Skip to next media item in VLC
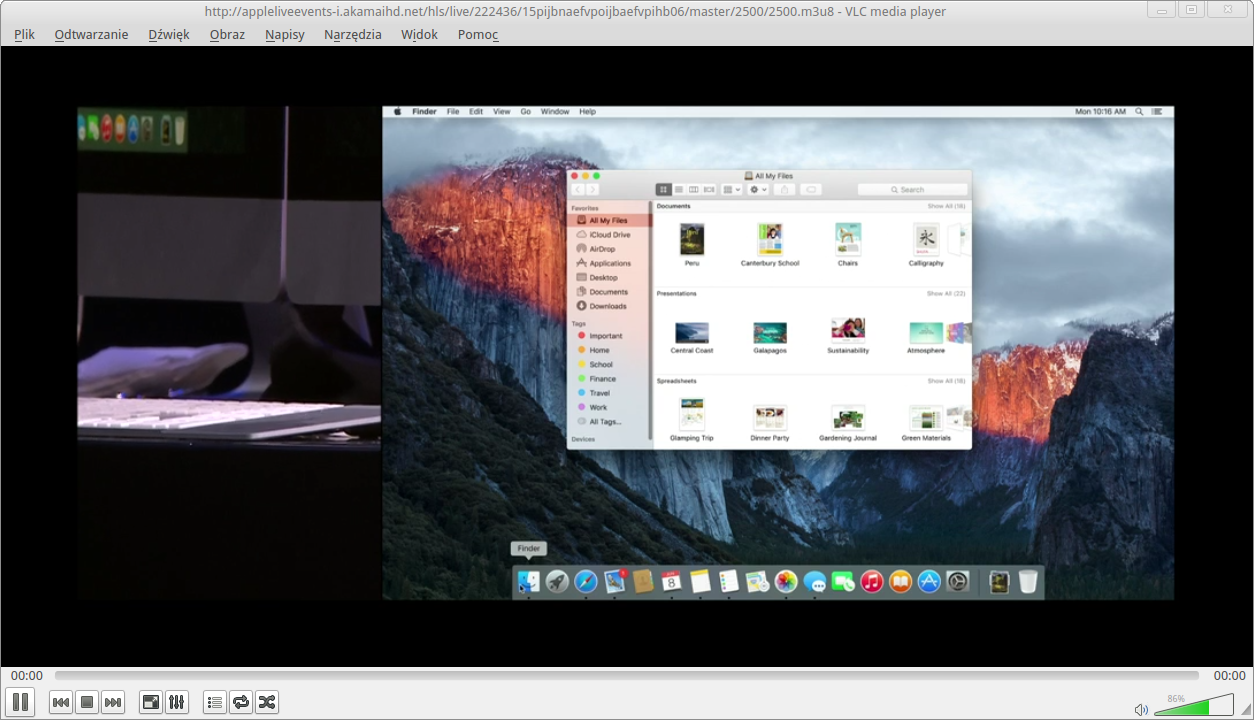This screenshot has width=1254, height=720. [113, 702]
